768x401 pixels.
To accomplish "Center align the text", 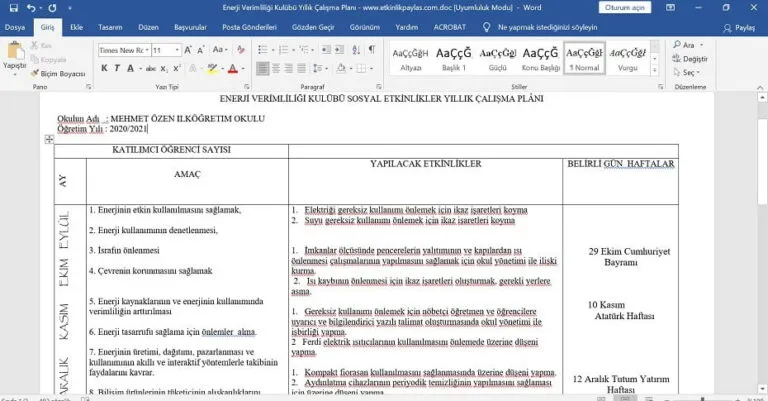I will (x=276, y=69).
